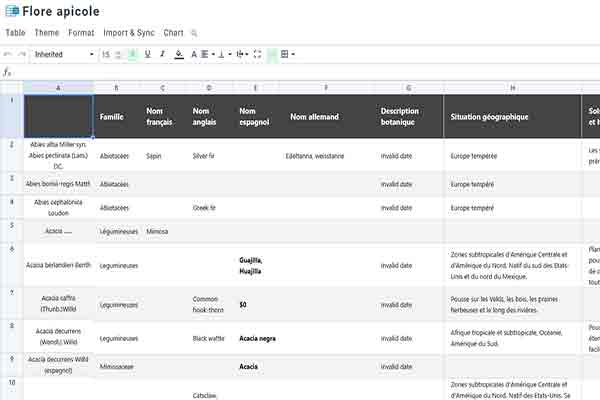Select the Famille header cell
Screen dimensions: 600x400
click(112, 117)
